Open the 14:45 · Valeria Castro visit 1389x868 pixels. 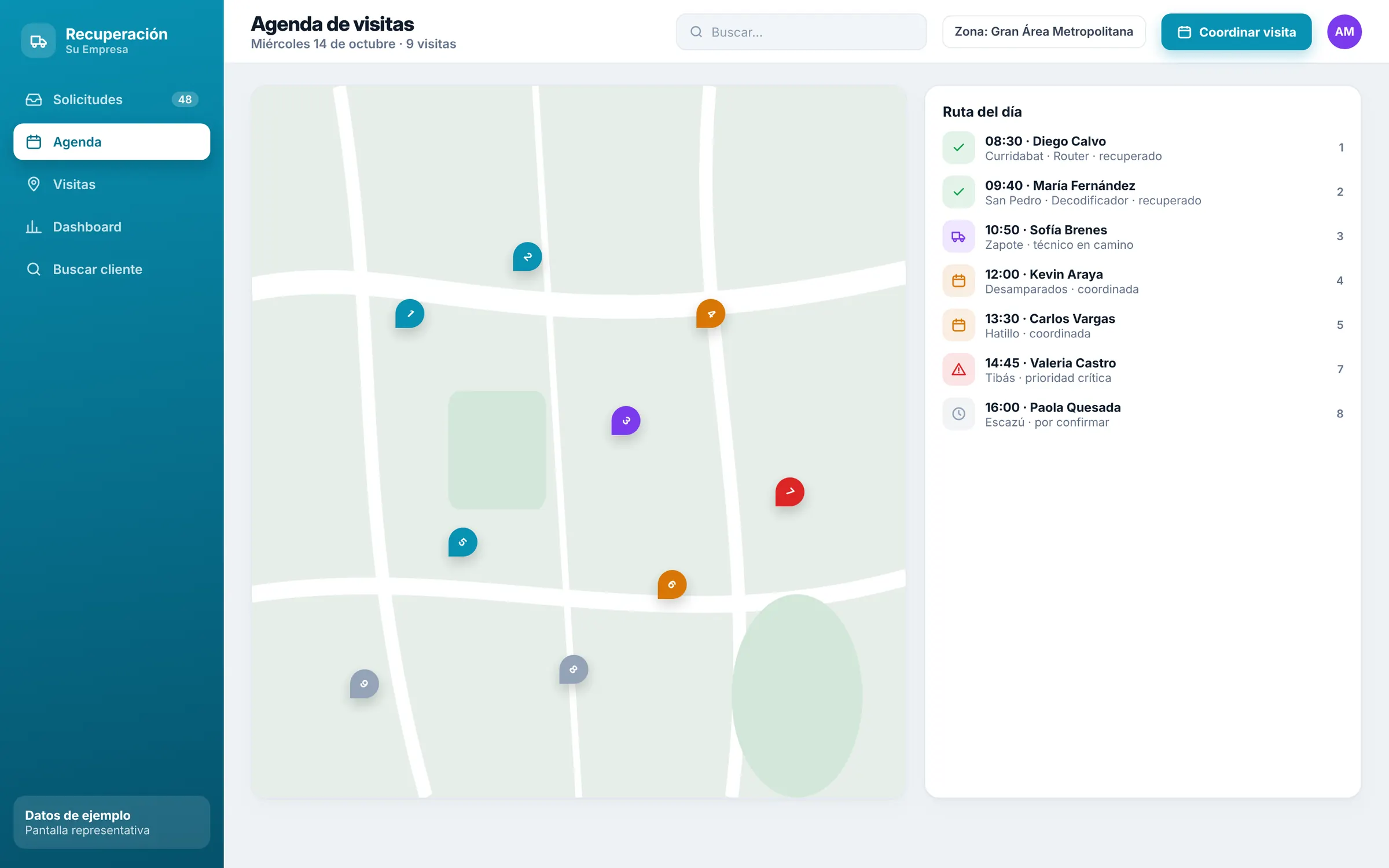tap(1142, 370)
